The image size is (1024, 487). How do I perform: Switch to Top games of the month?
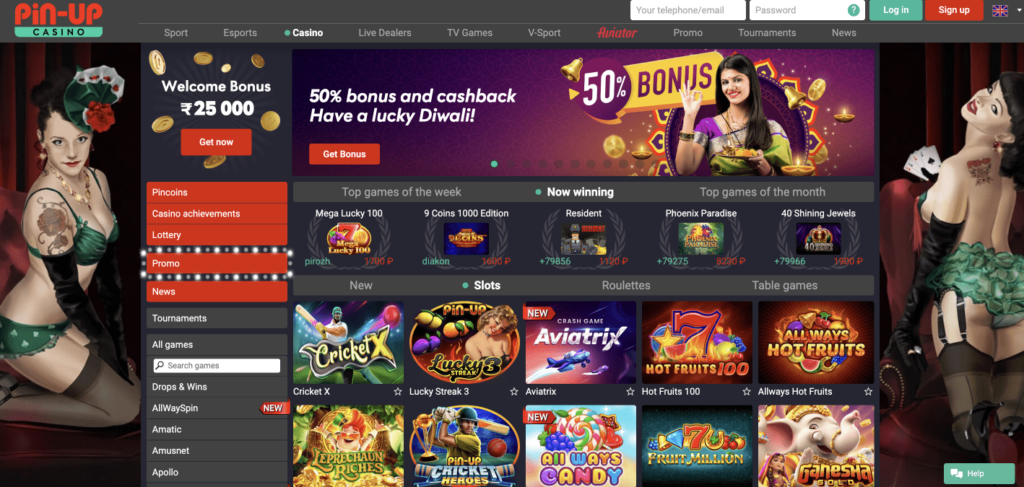click(762, 192)
